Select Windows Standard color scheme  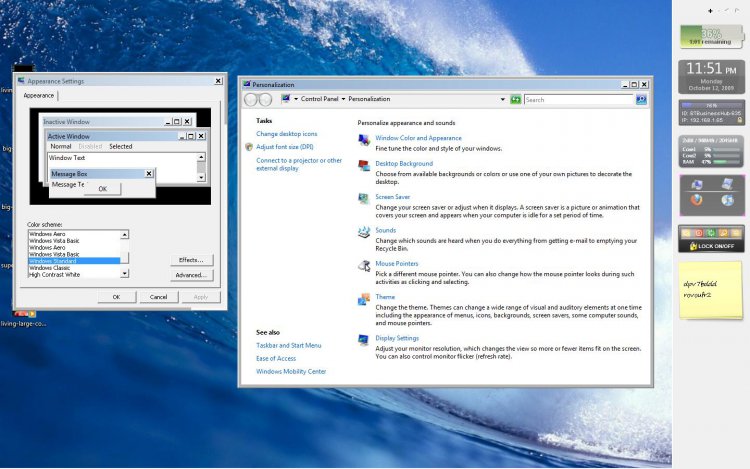pos(74,261)
